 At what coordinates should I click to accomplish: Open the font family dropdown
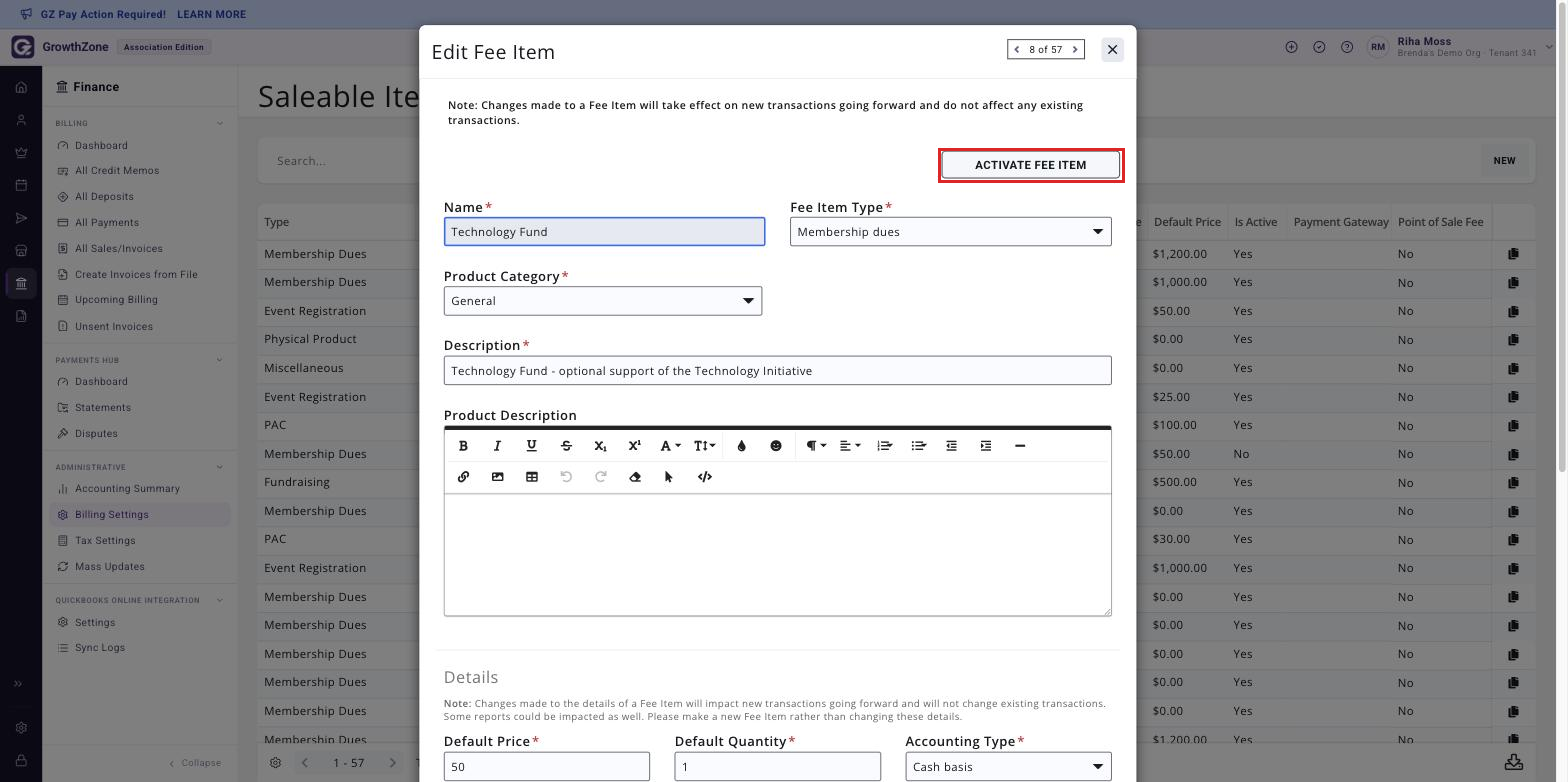(x=669, y=446)
